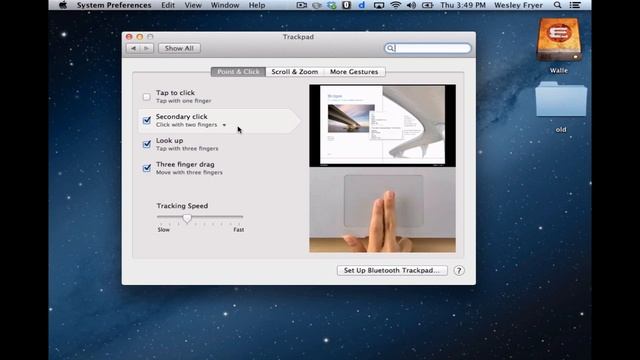Image resolution: width=640 pixels, height=360 pixels.
Task: Click the Trackpad window title
Action: click(x=298, y=37)
